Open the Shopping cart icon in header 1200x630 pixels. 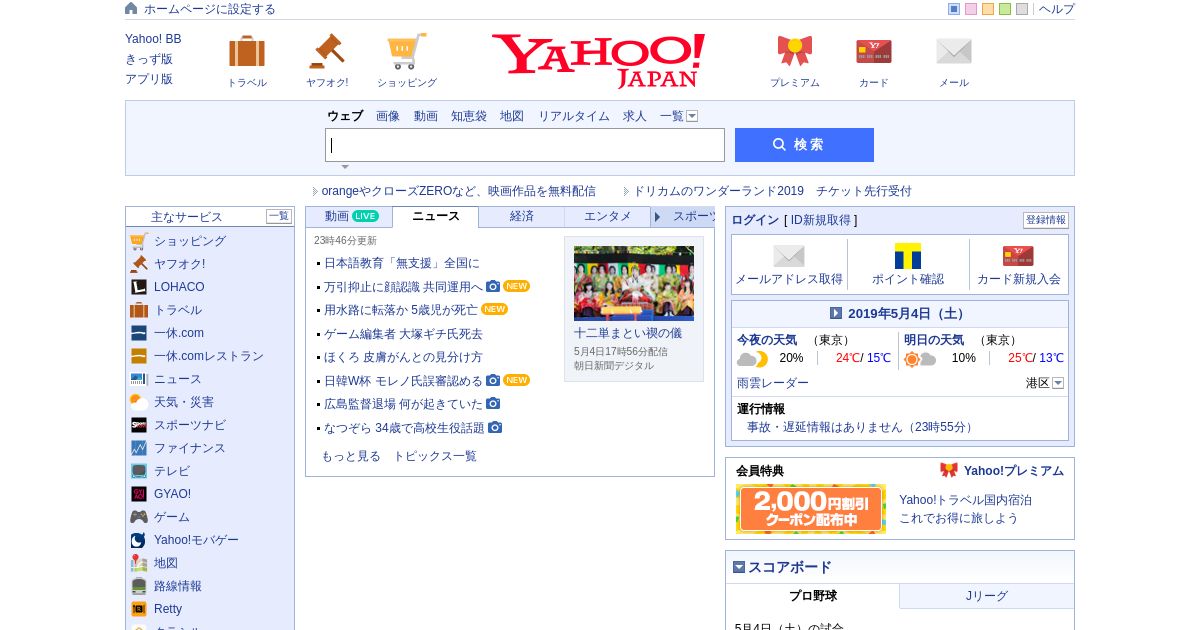coord(407,51)
